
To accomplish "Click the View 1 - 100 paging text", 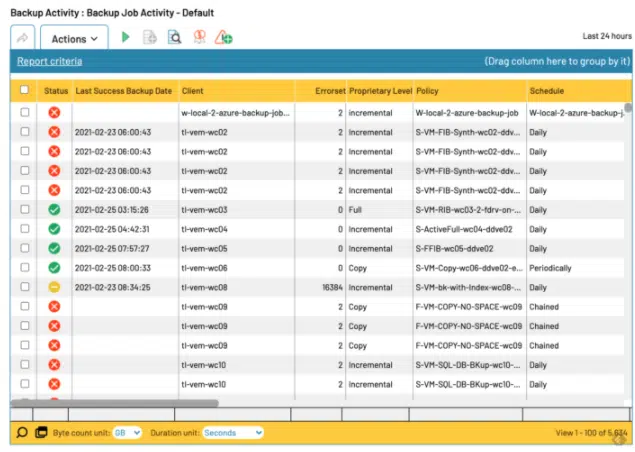I will point(591,433).
